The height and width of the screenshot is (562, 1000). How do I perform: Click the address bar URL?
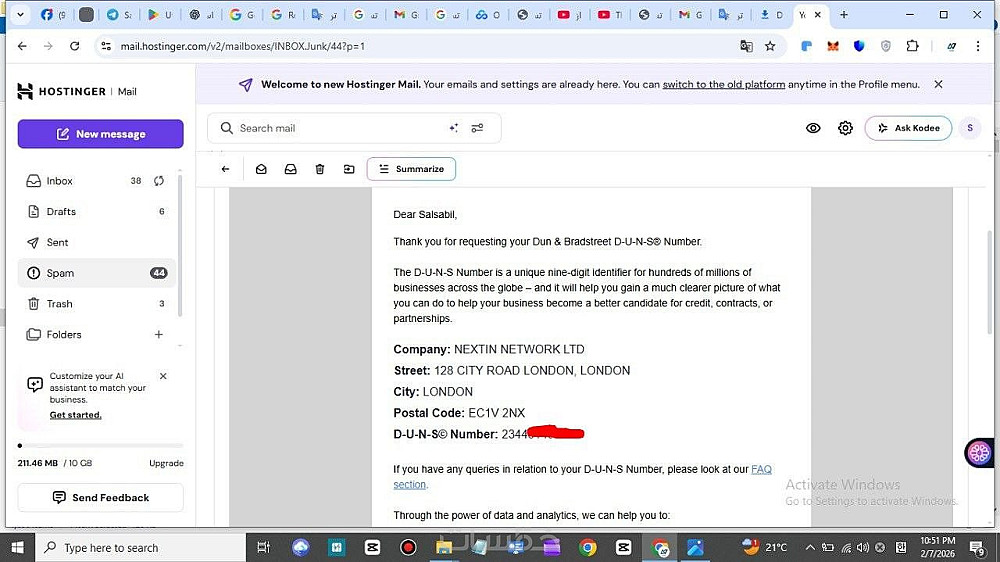tap(242, 46)
